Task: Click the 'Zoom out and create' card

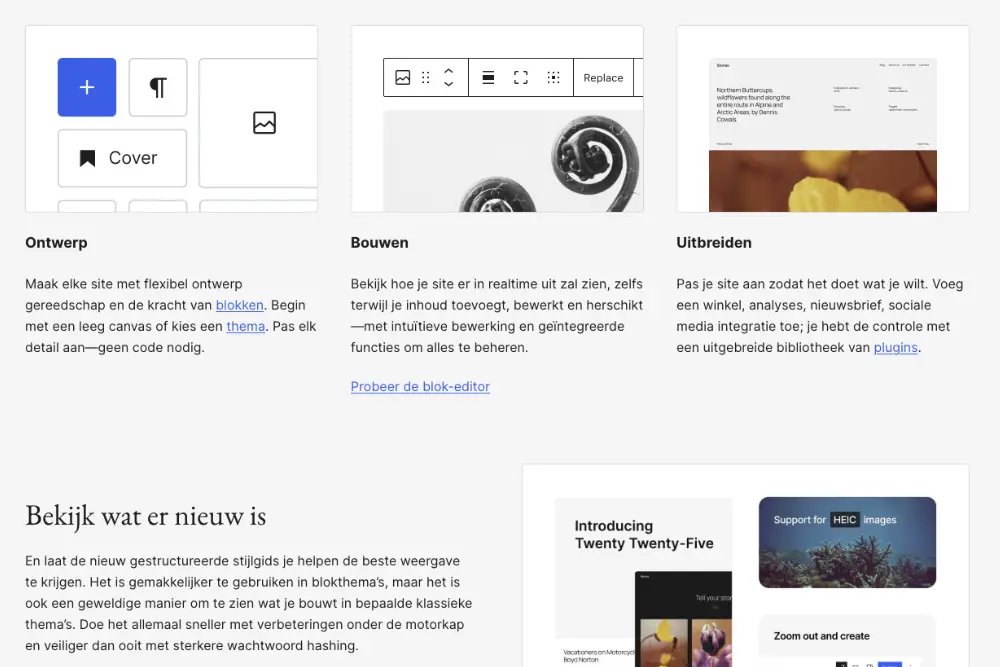Action: 847,640
